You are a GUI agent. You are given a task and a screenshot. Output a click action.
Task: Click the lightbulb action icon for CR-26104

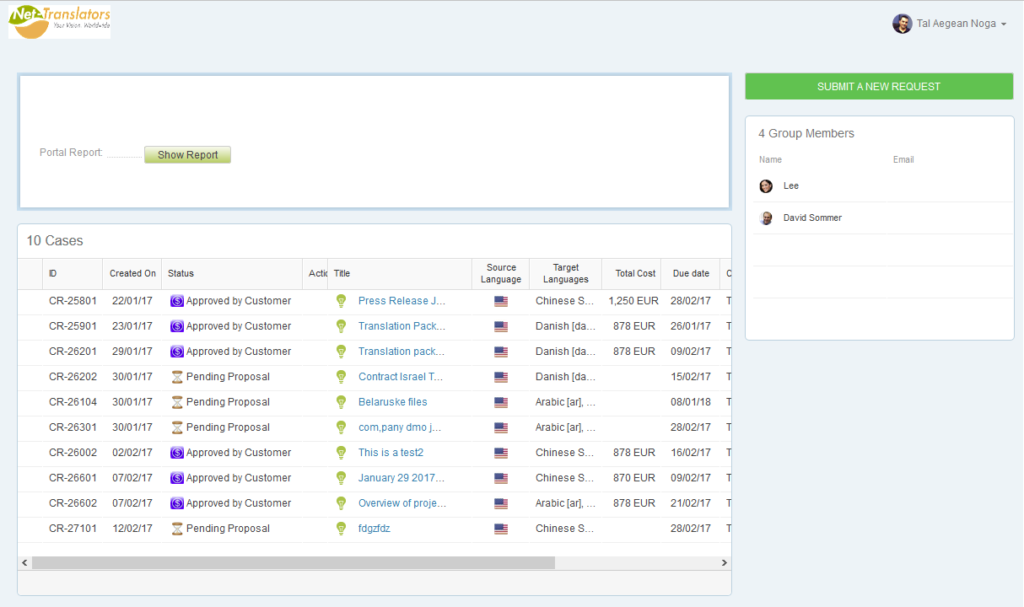(341, 402)
